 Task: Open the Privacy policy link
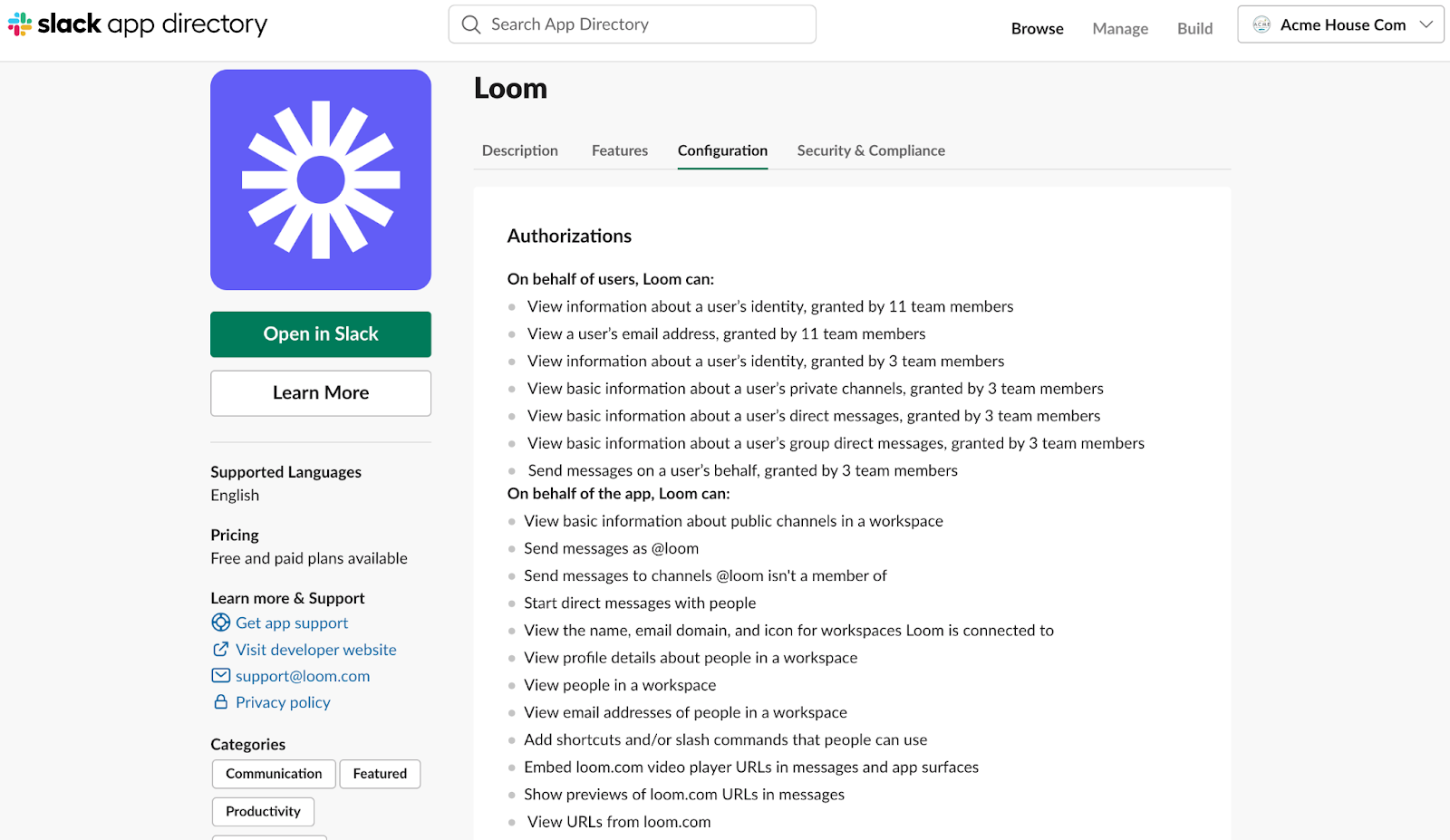(x=283, y=702)
